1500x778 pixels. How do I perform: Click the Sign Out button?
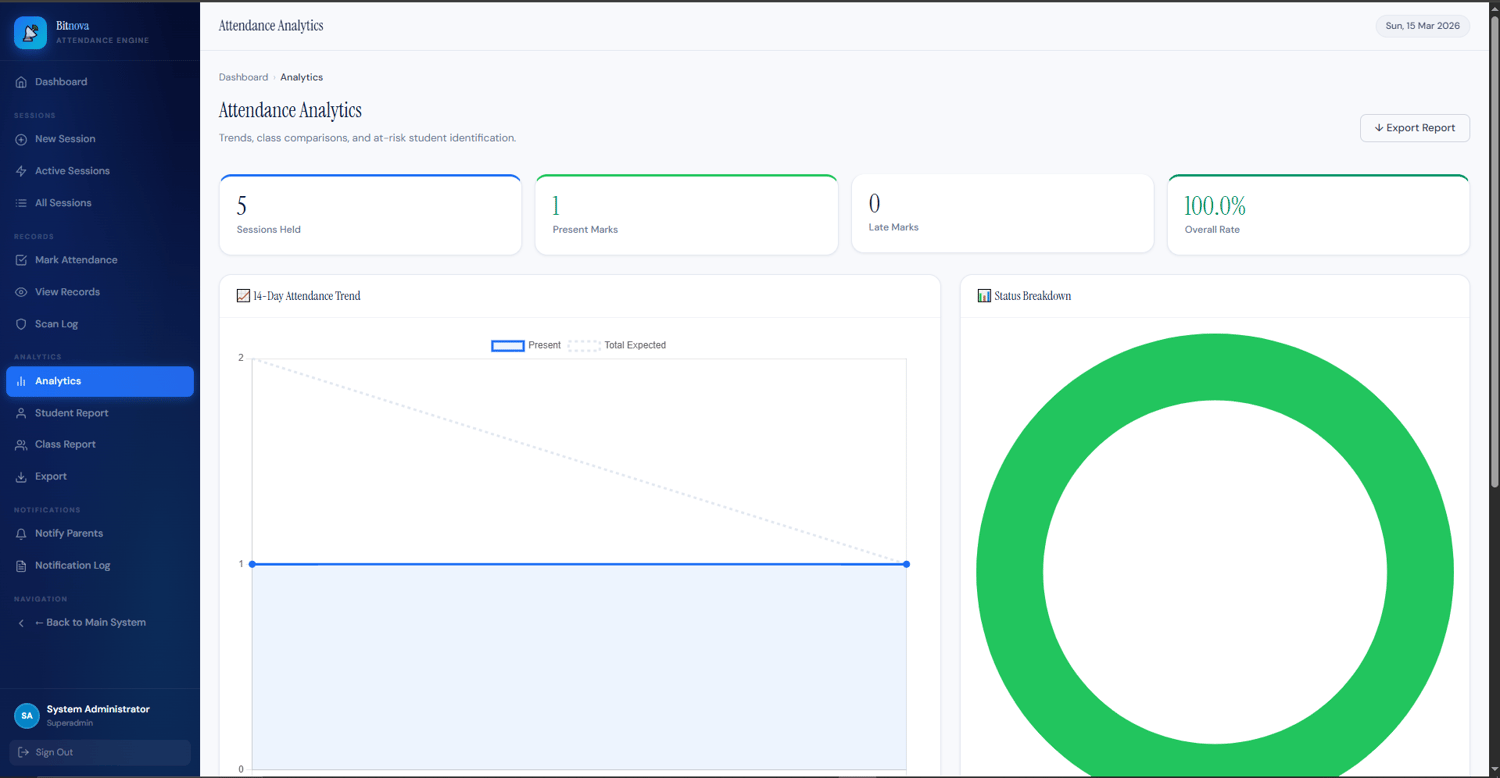click(100, 752)
